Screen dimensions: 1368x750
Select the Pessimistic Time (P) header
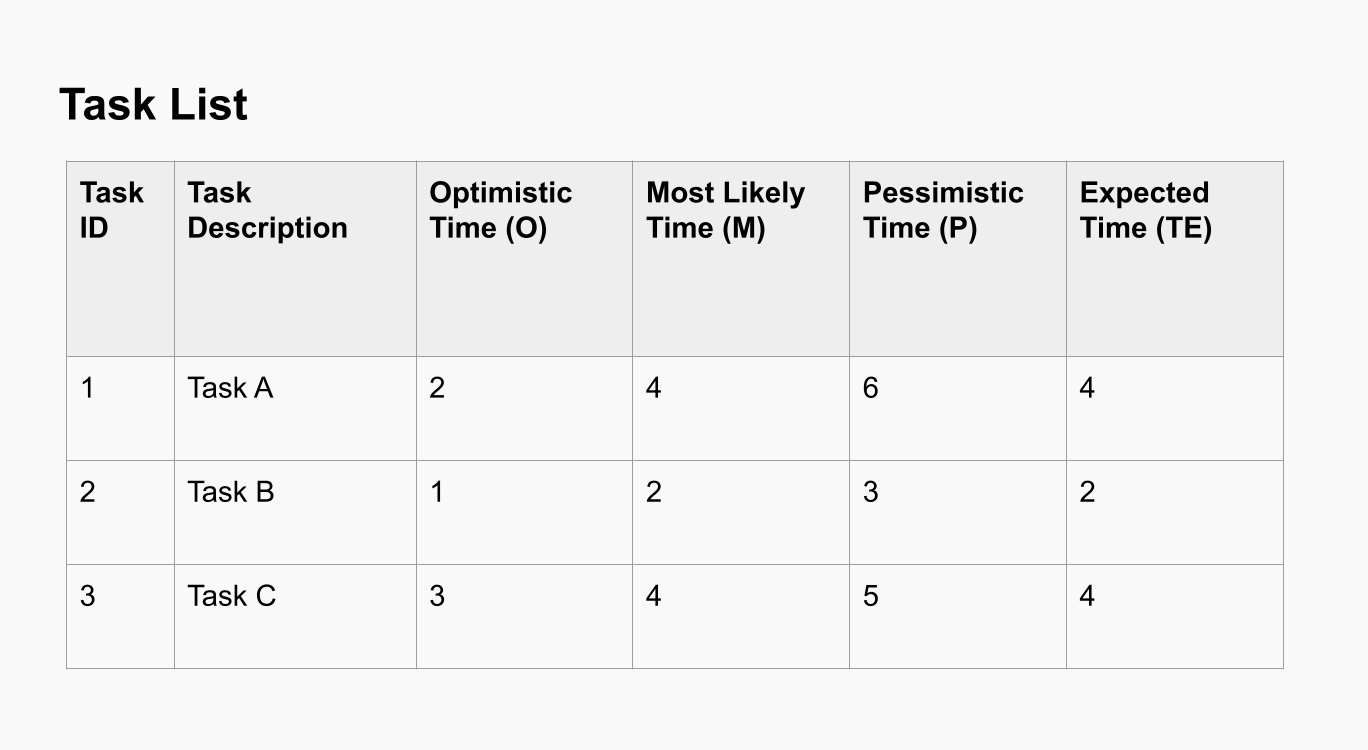[x=943, y=210]
